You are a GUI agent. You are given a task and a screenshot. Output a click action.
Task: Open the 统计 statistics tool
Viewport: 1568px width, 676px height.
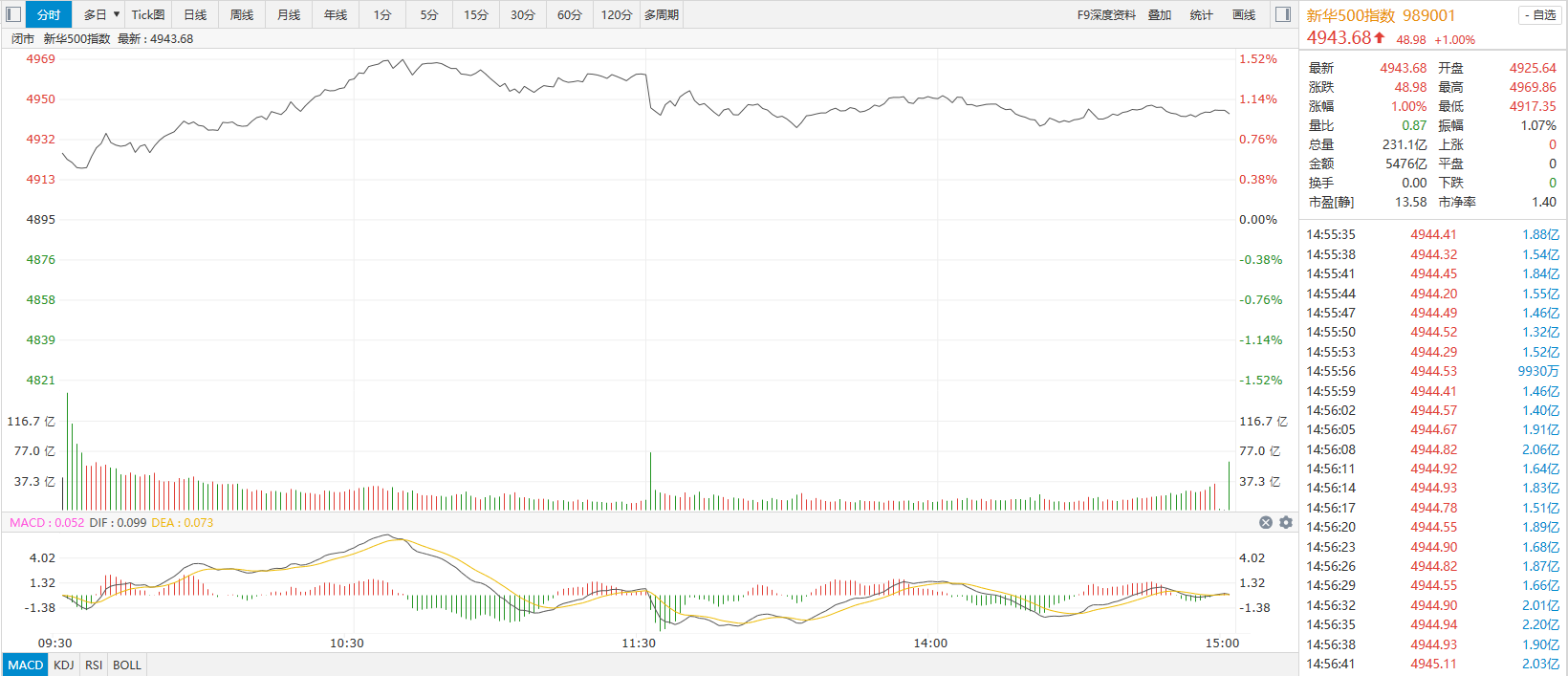[1201, 14]
